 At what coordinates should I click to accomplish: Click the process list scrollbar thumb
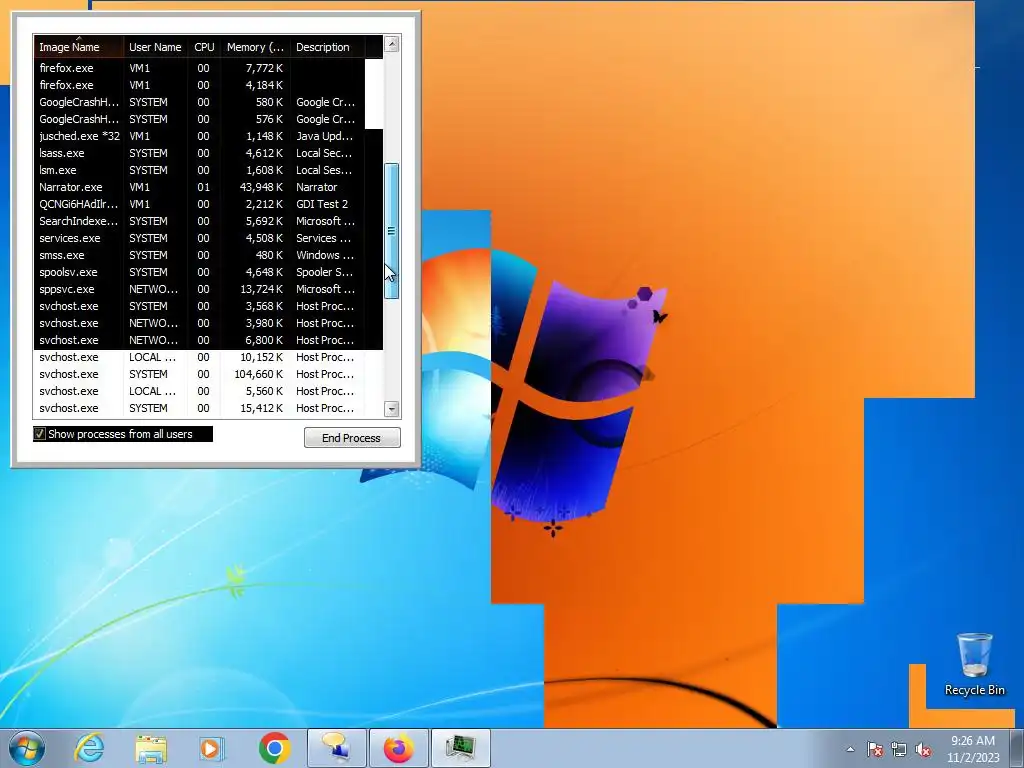[x=392, y=231]
